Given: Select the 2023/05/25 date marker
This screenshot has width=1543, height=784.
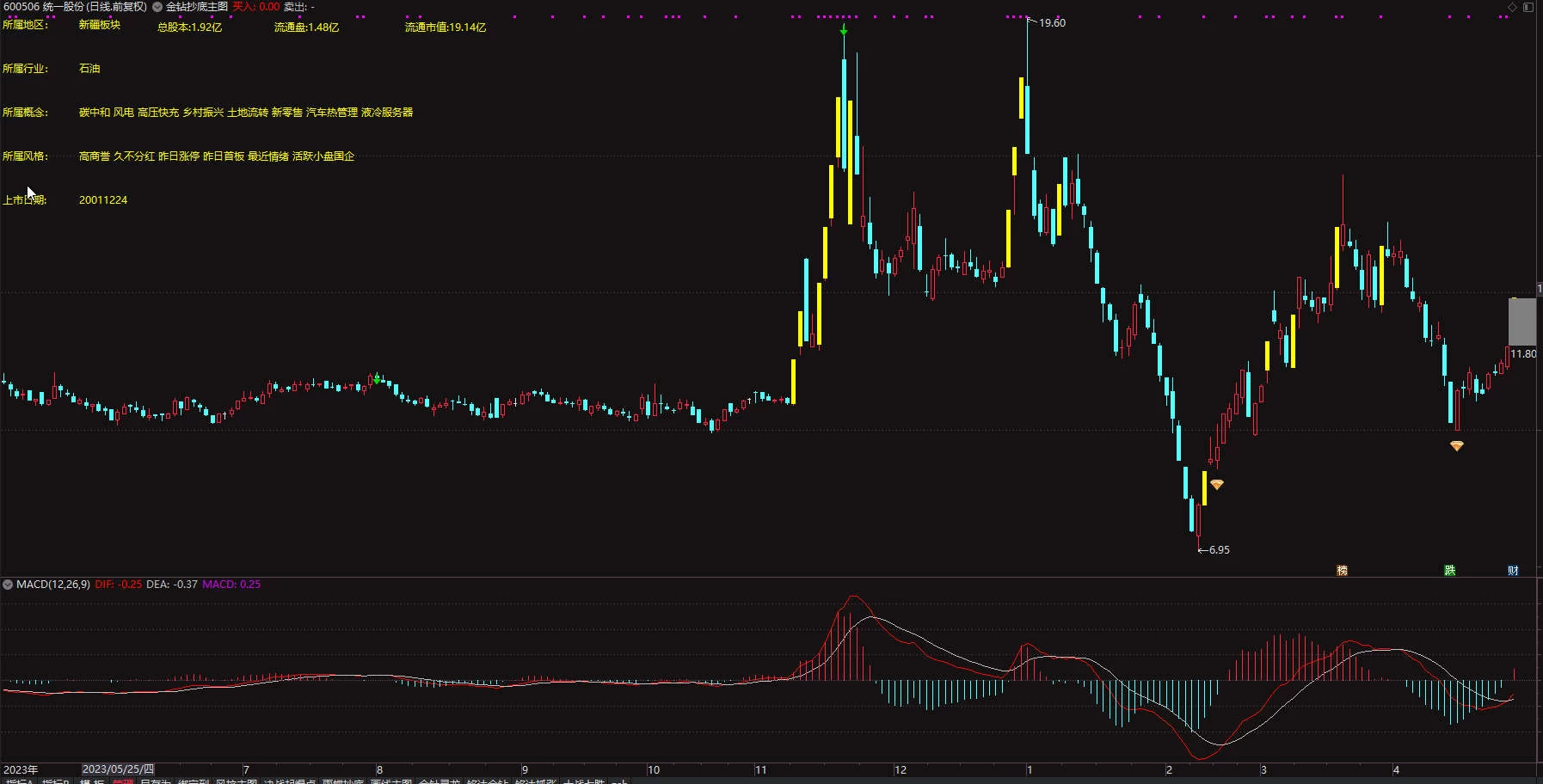Looking at the screenshot, I should pos(118,769).
